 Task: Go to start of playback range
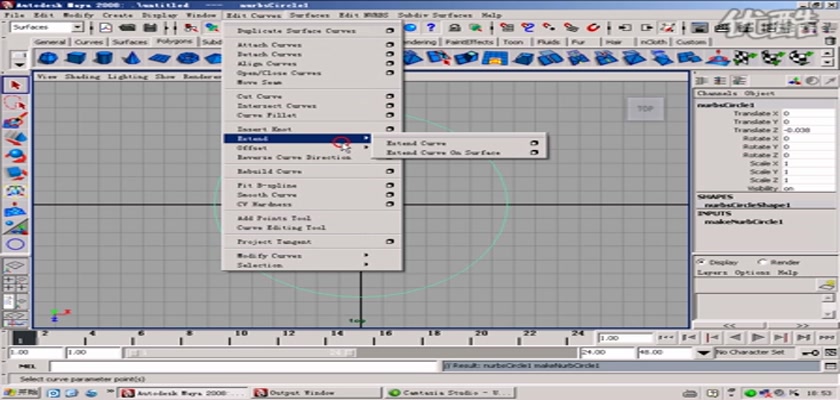point(666,337)
